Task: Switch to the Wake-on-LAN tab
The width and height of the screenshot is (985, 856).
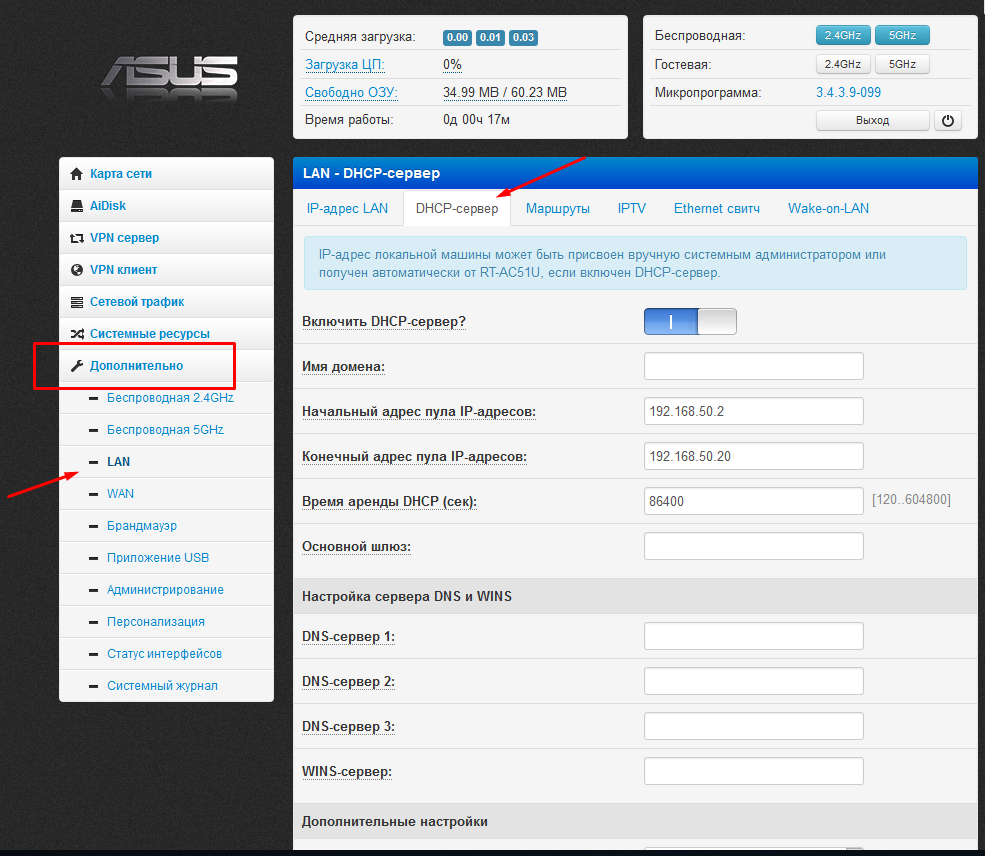Action: click(x=828, y=209)
